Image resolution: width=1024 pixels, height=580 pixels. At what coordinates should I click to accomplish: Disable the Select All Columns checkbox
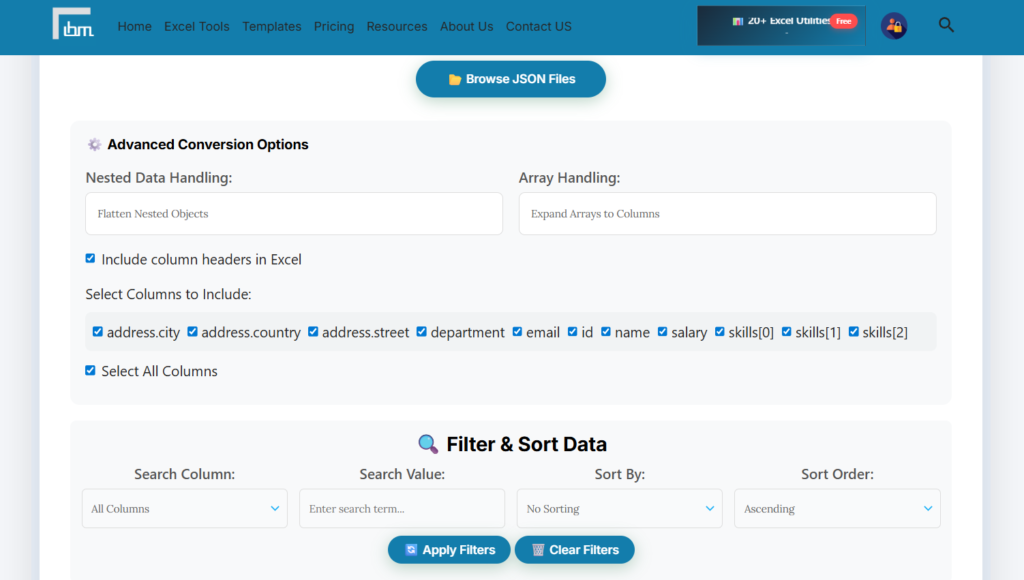point(90,370)
